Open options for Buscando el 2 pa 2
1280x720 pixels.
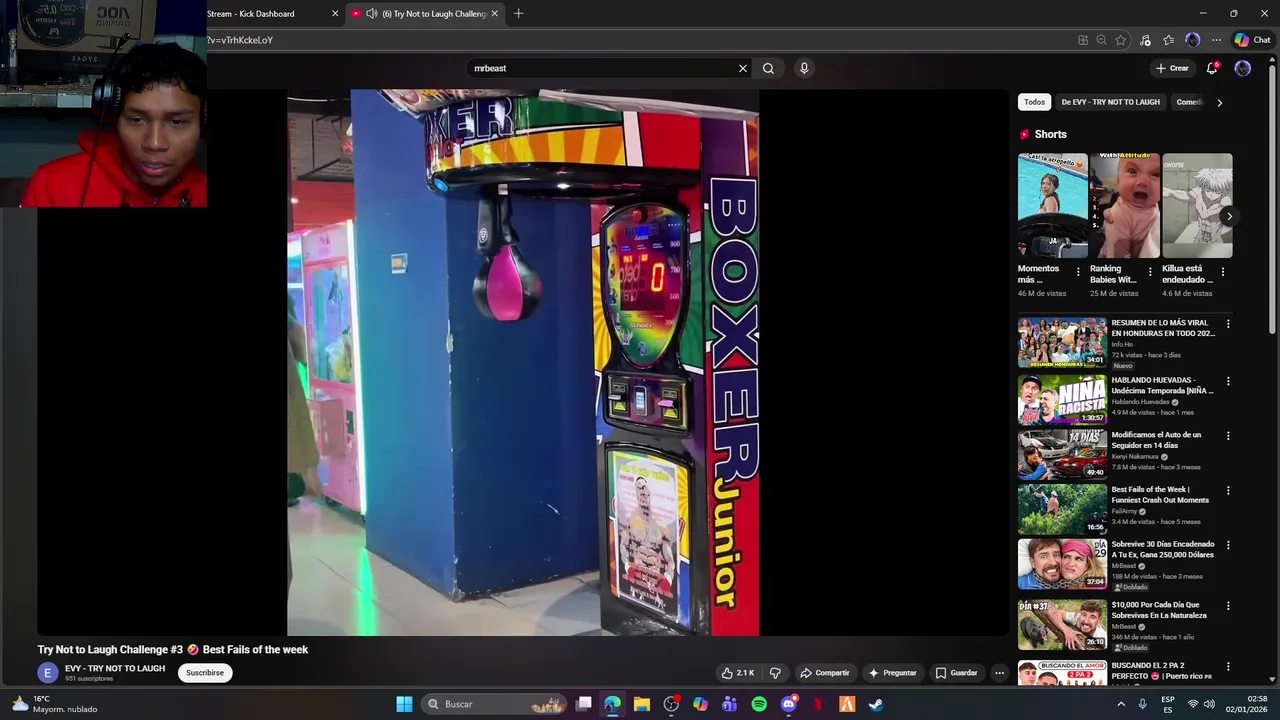click(1228, 666)
